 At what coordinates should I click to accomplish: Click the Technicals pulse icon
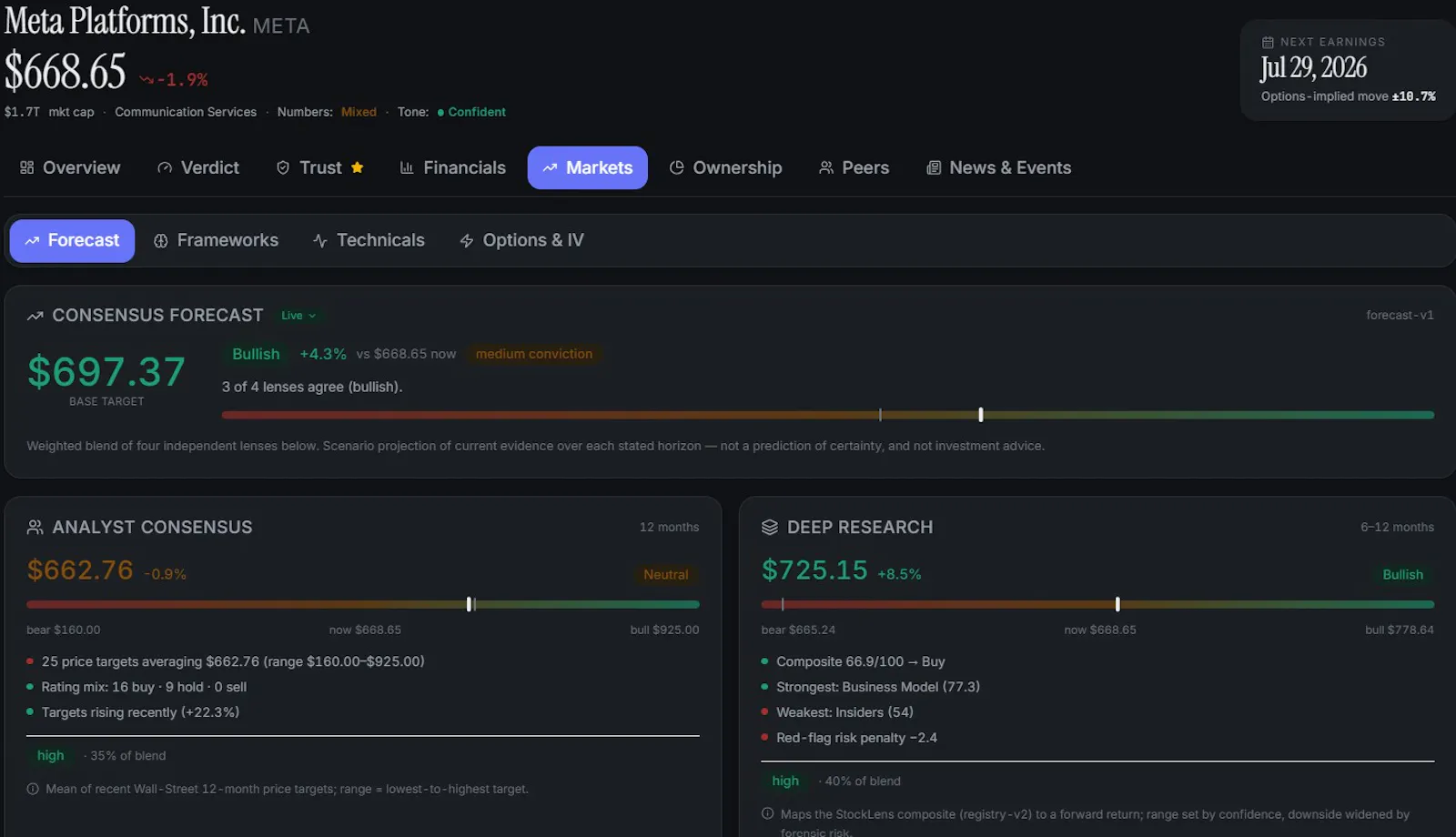[x=320, y=241]
